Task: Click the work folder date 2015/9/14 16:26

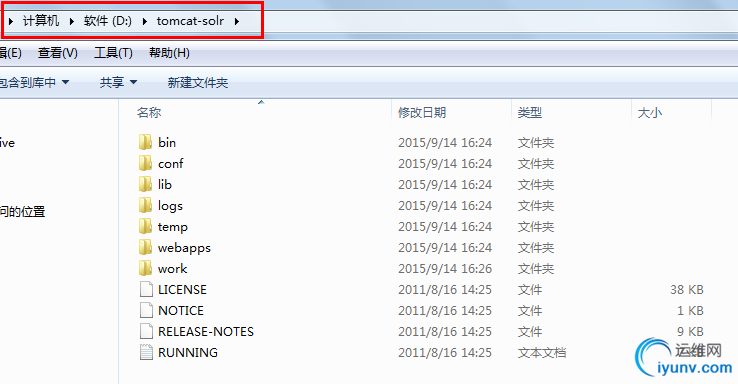Action: pos(445,269)
